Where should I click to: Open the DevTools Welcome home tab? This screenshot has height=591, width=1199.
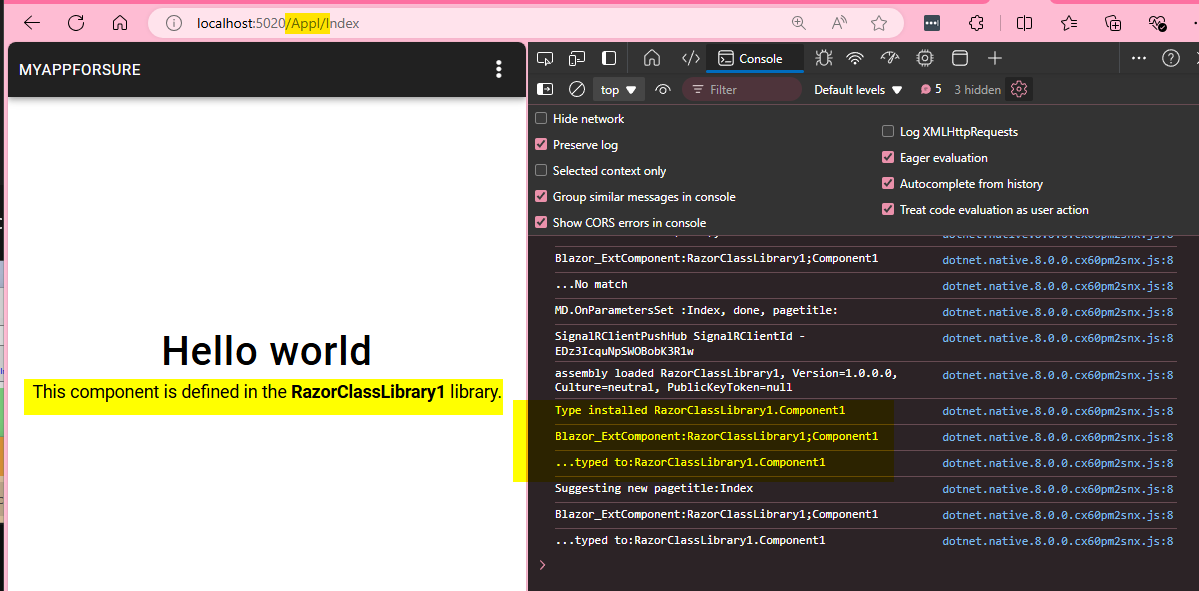click(652, 58)
